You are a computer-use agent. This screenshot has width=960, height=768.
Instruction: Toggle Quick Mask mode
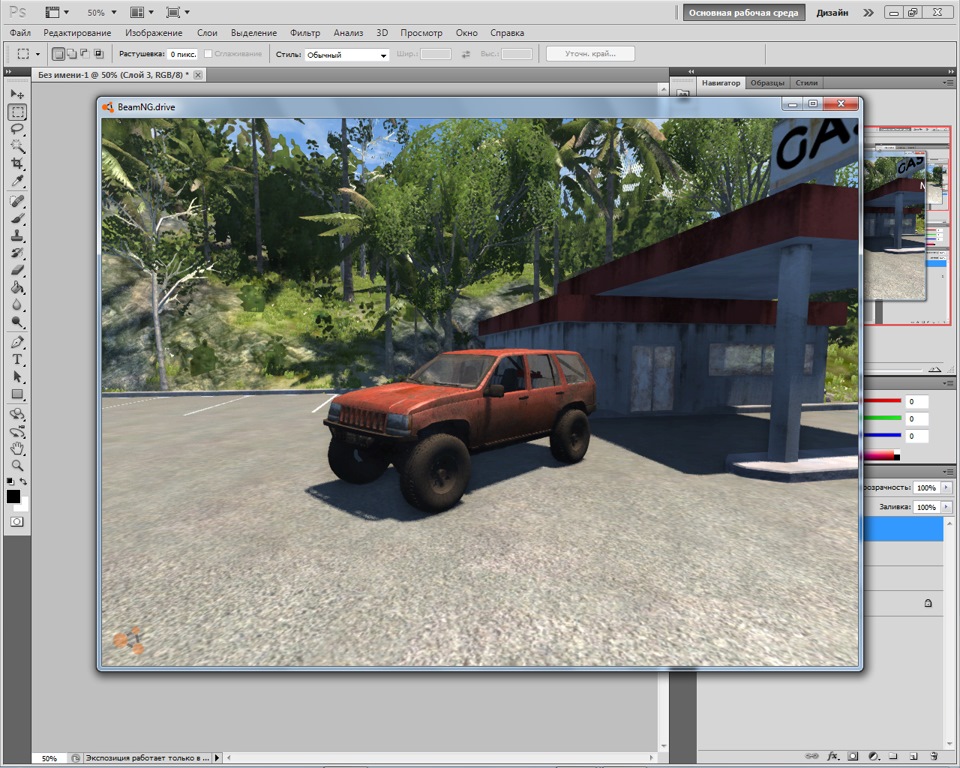pos(17,522)
